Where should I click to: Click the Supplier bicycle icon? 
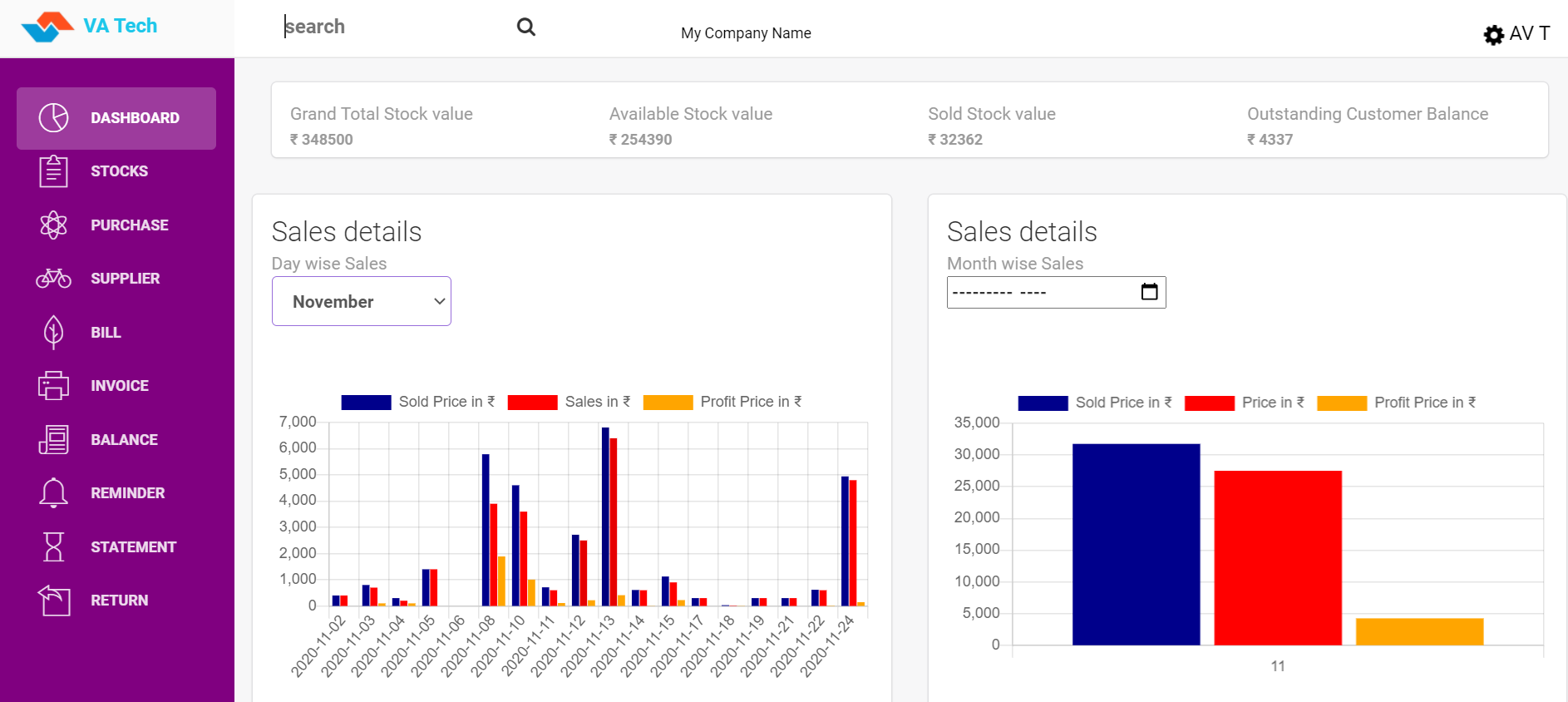(54, 279)
